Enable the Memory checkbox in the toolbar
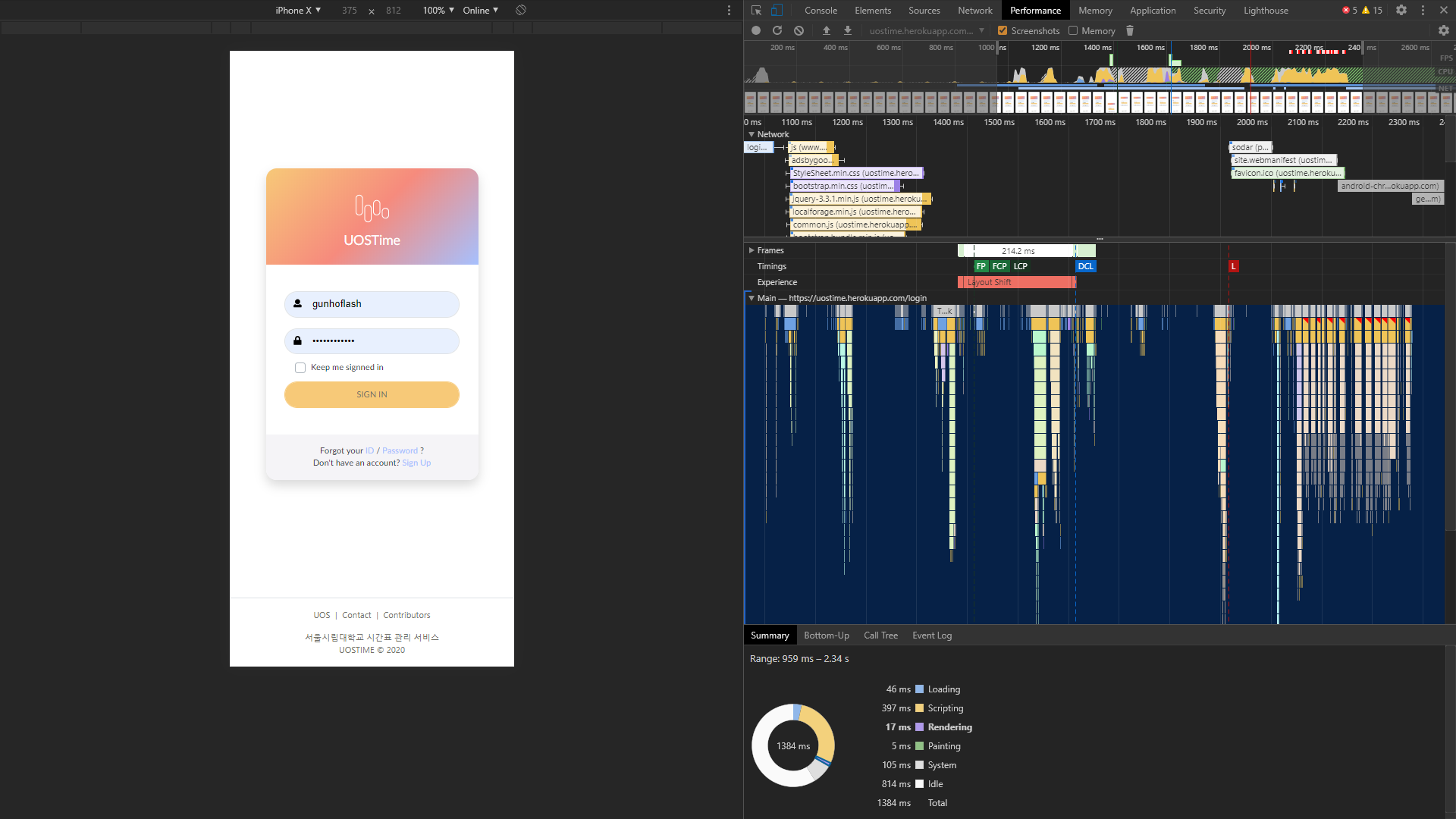 tap(1073, 30)
